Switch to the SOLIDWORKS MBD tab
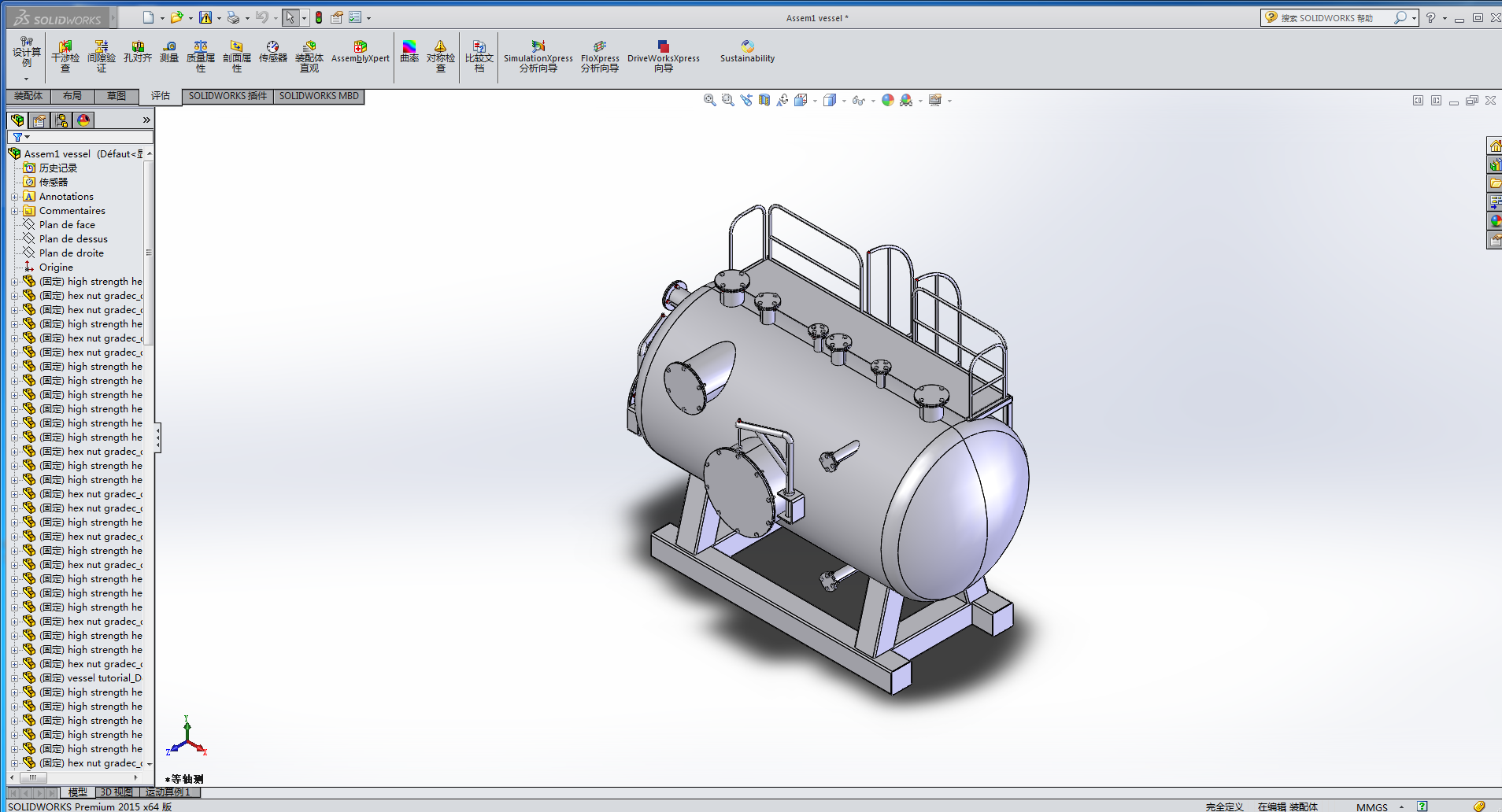 tap(319, 96)
